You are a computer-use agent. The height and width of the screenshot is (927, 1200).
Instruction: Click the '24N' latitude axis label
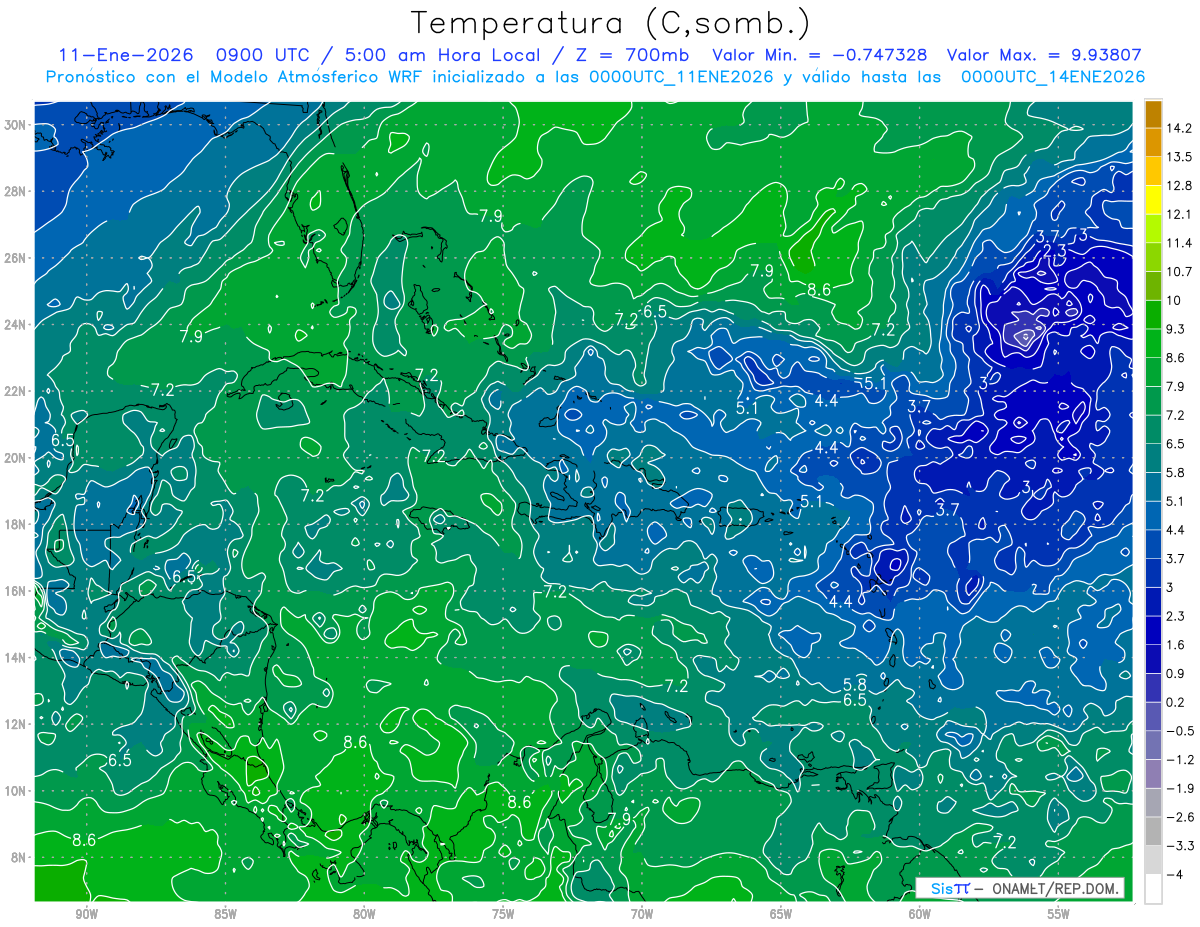tap(15, 325)
